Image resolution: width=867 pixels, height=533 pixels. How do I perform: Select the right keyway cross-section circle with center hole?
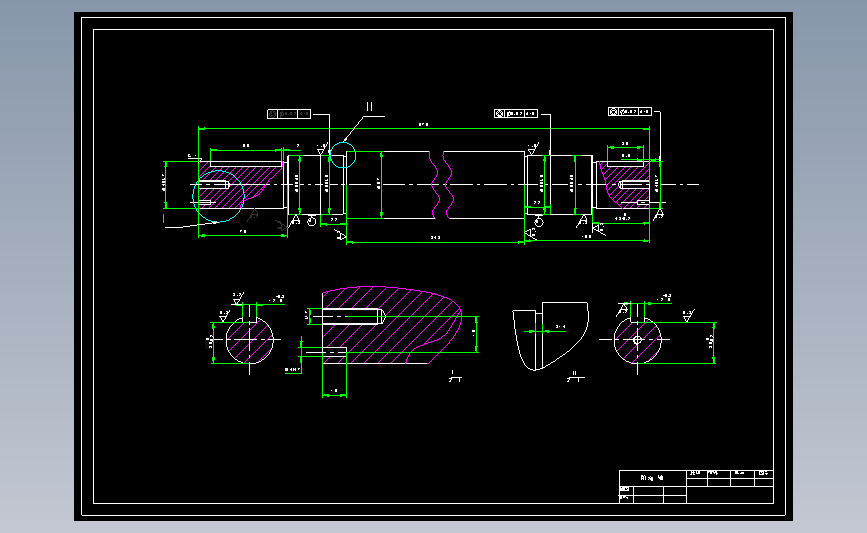coord(638,339)
